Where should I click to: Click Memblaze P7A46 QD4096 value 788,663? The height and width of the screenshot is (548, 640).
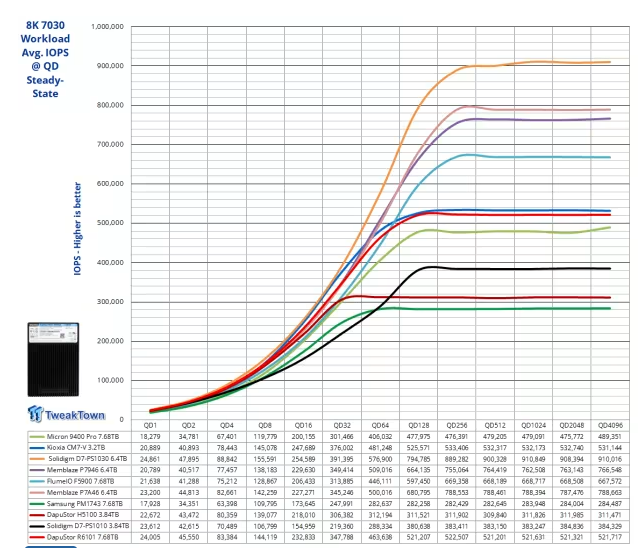pyautogui.click(x=610, y=493)
